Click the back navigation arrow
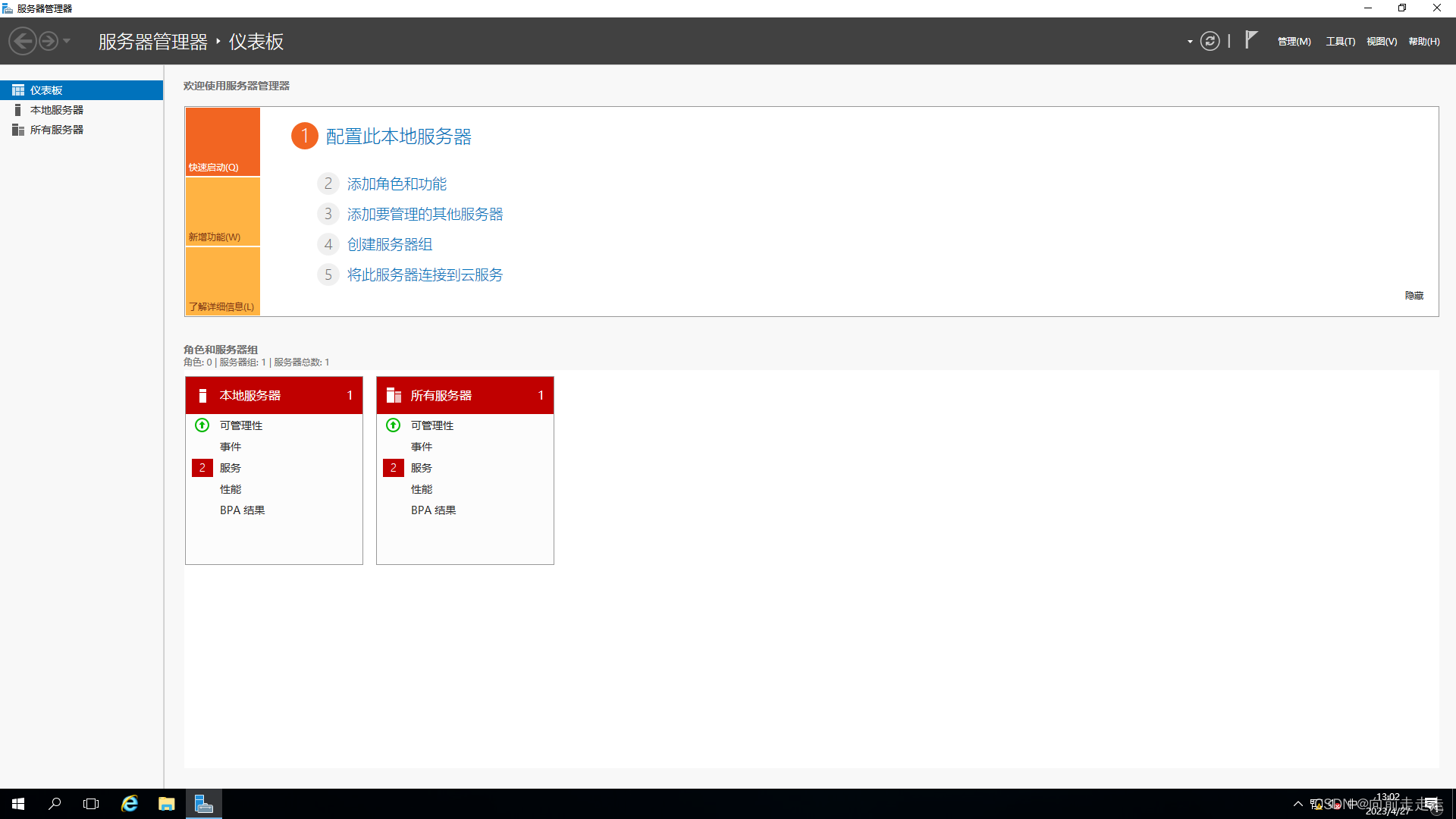The image size is (1456, 819). (x=23, y=41)
